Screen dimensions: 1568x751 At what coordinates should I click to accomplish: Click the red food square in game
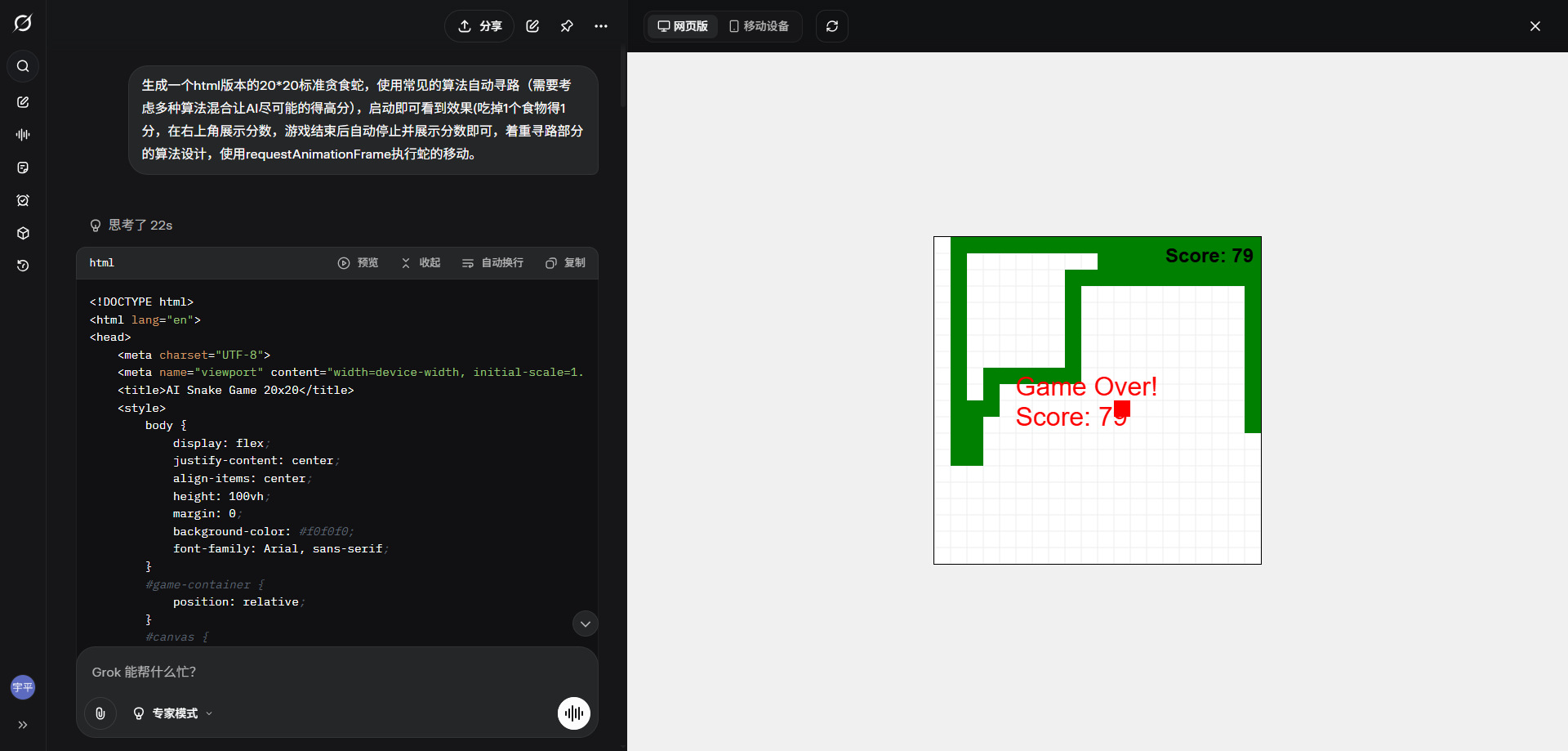pyautogui.click(x=1122, y=409)
